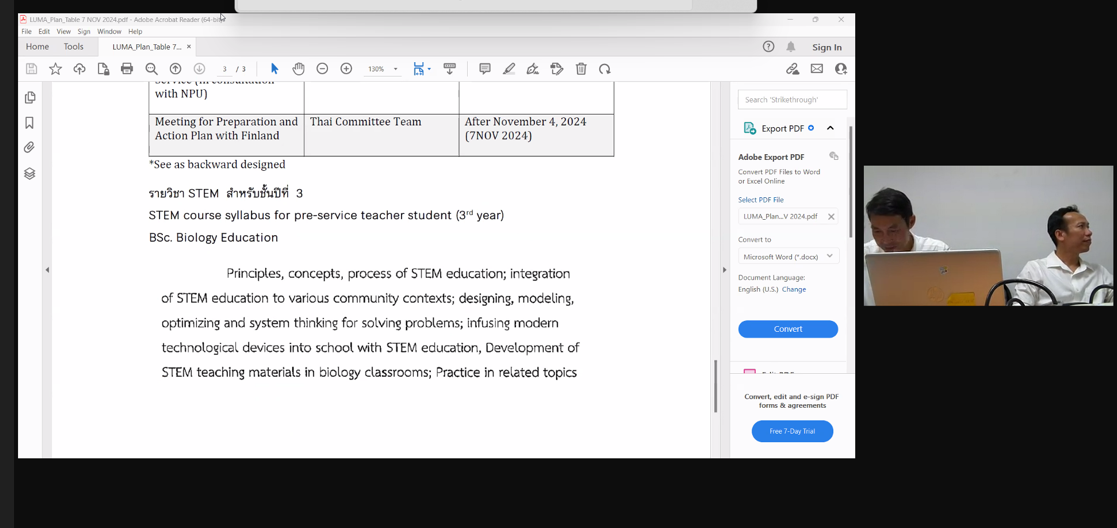Open the Bookmarks side panel

click(x=29, y=123)
